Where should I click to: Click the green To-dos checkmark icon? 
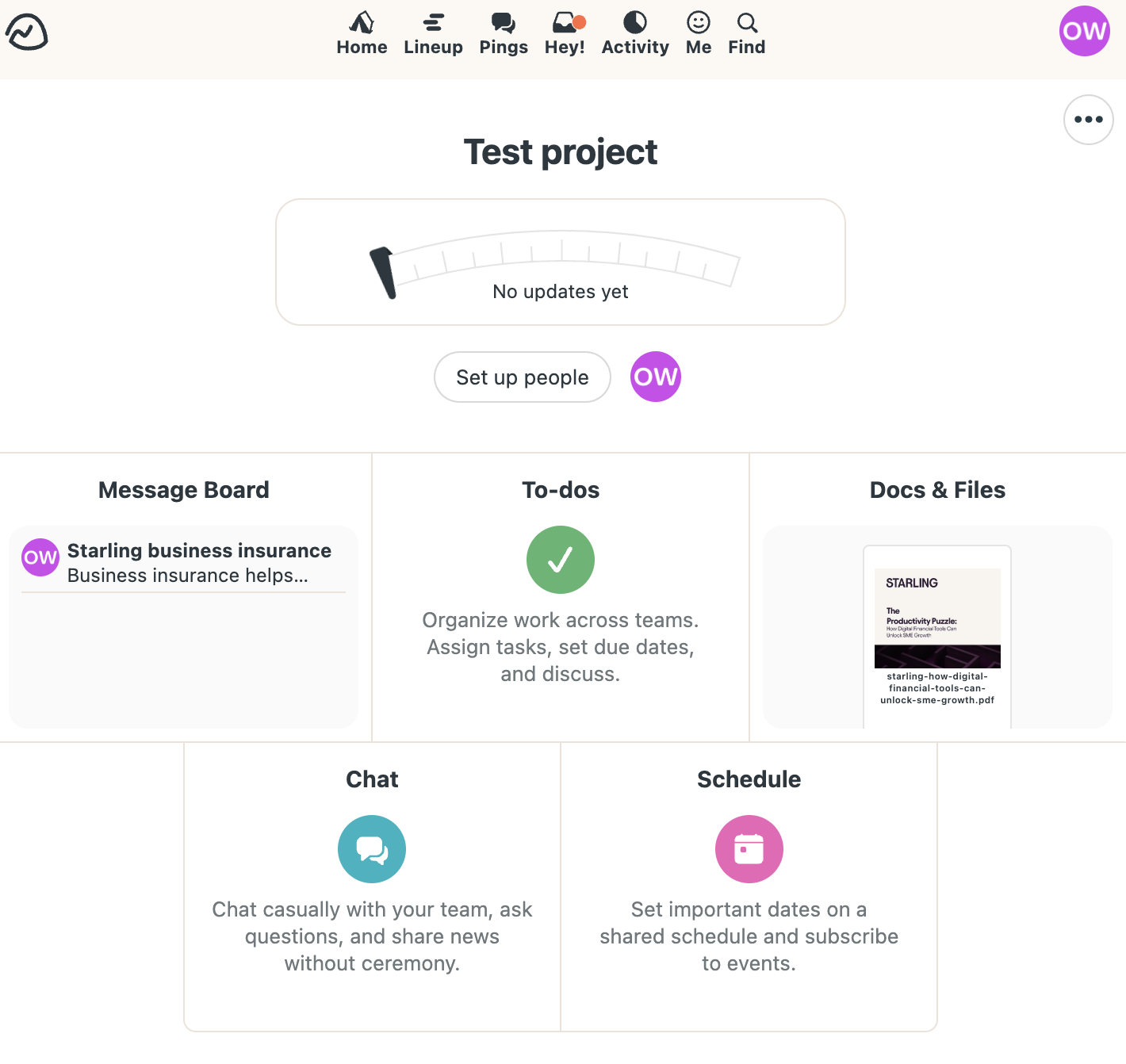560,560
